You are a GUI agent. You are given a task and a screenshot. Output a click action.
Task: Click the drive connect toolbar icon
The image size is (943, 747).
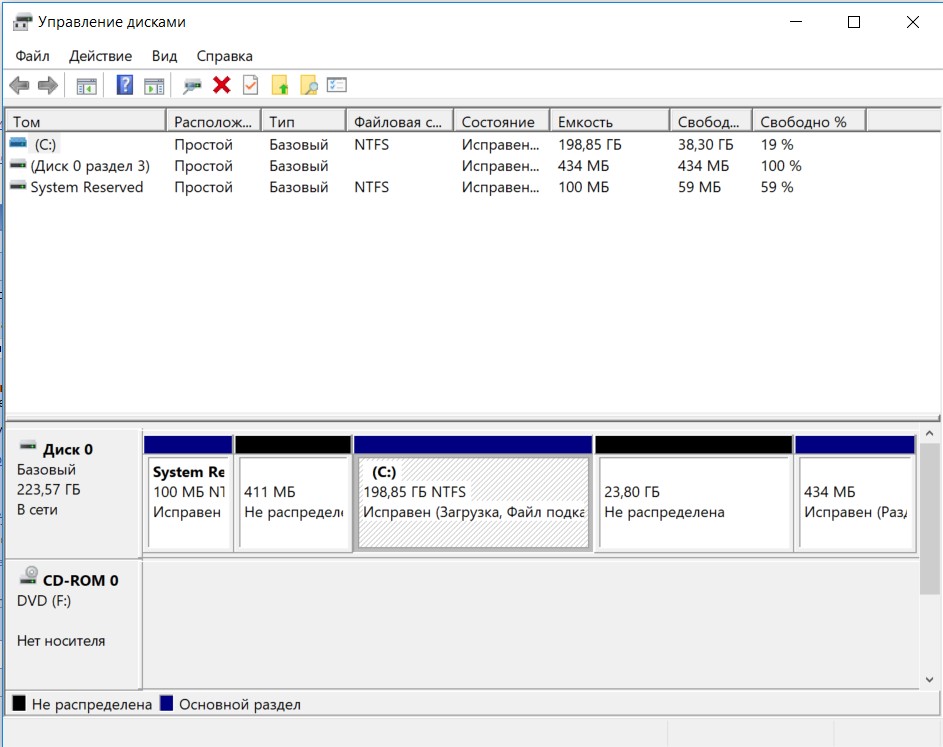coord(193,86)
